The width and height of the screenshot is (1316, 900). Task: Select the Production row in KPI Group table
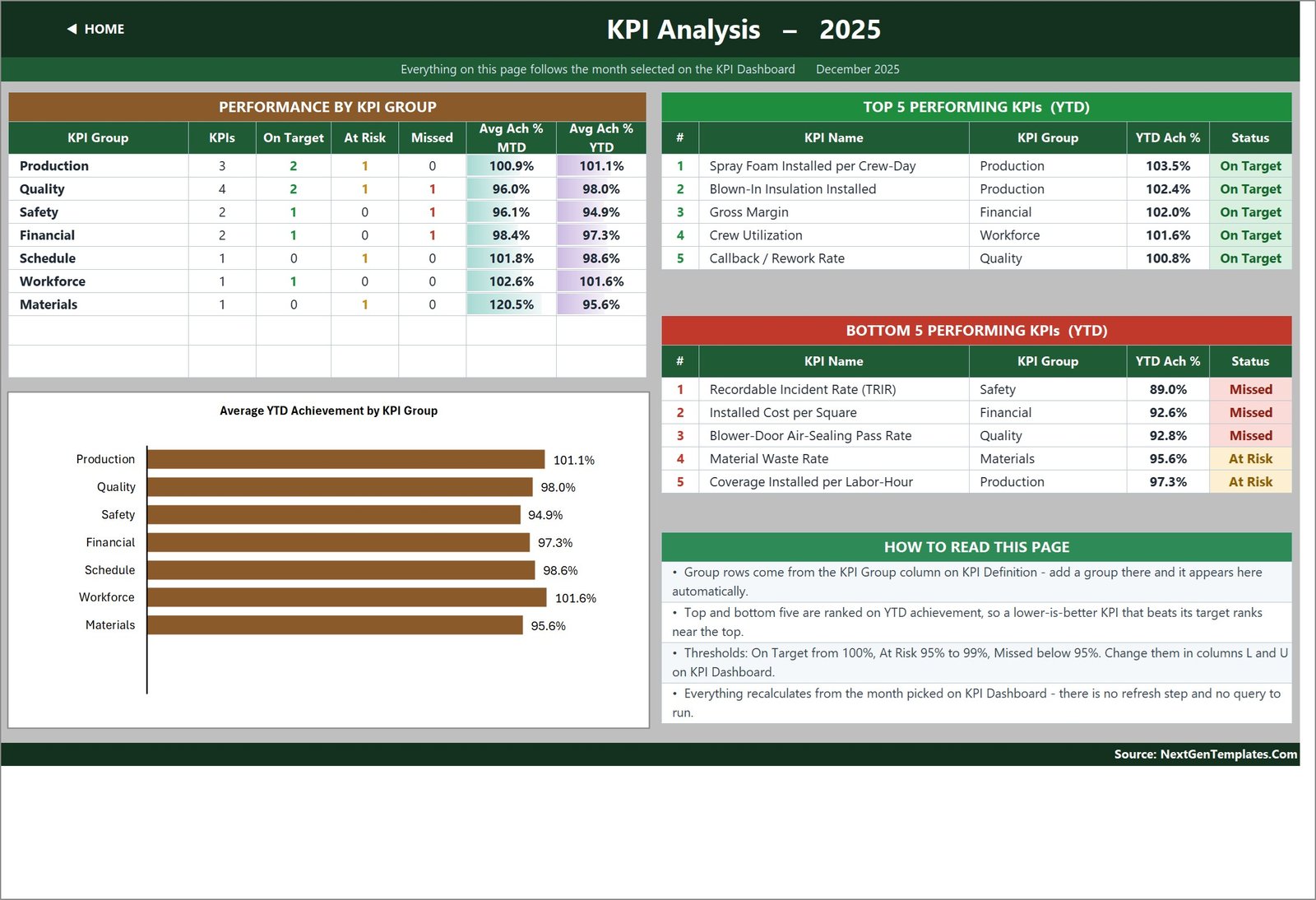327,165
